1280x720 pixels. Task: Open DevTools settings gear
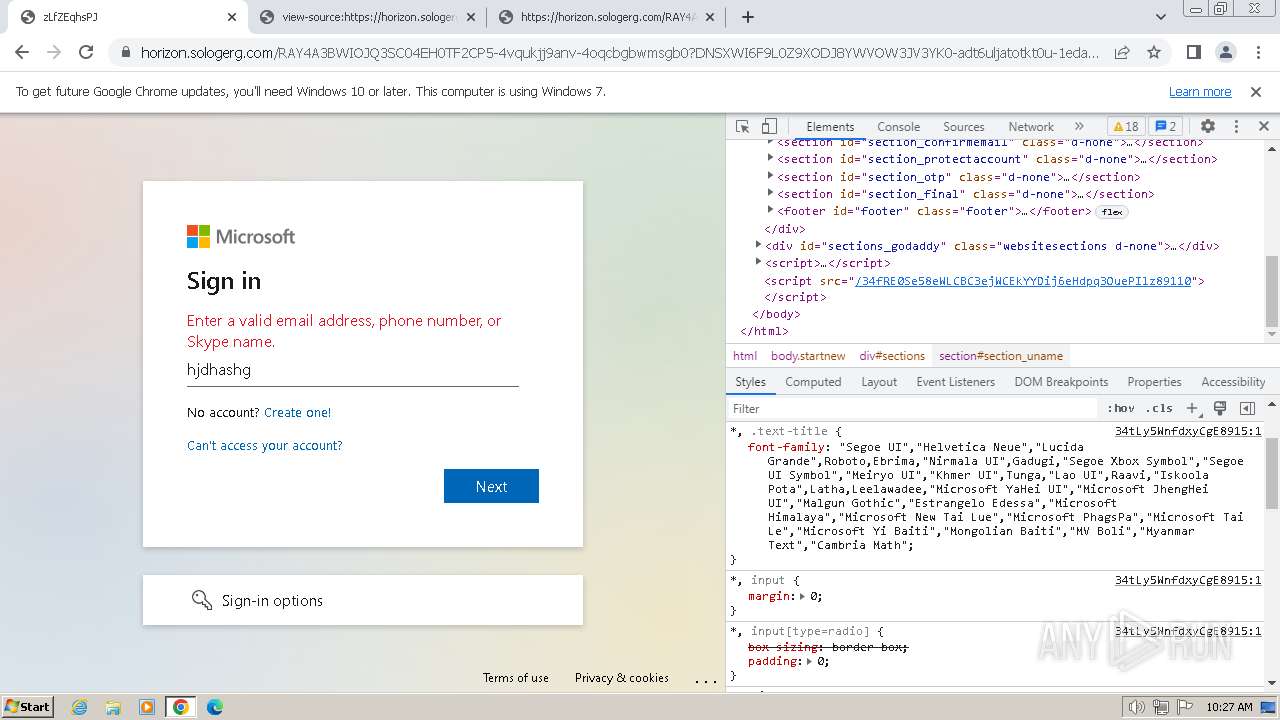(x=1208, y=127)
